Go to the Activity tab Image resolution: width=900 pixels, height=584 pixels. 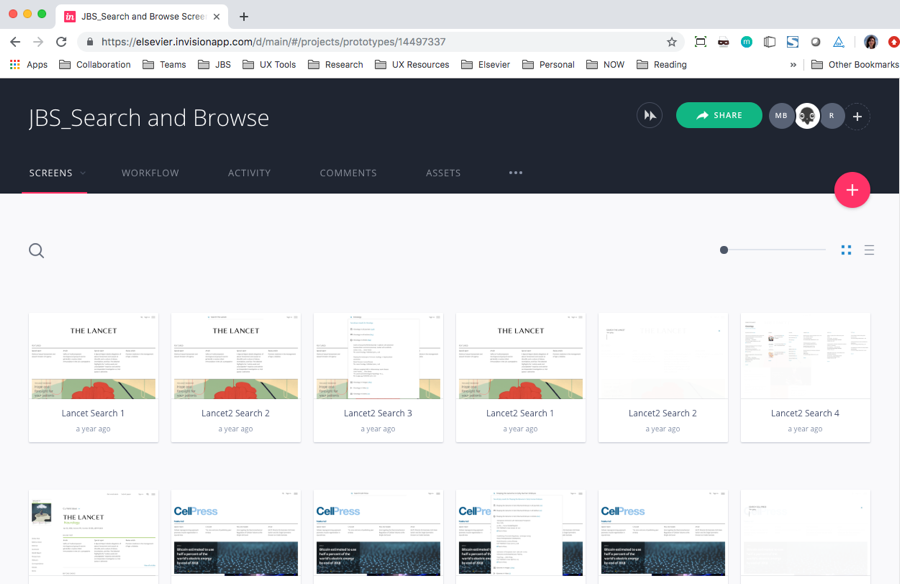(x=249, y=173)
